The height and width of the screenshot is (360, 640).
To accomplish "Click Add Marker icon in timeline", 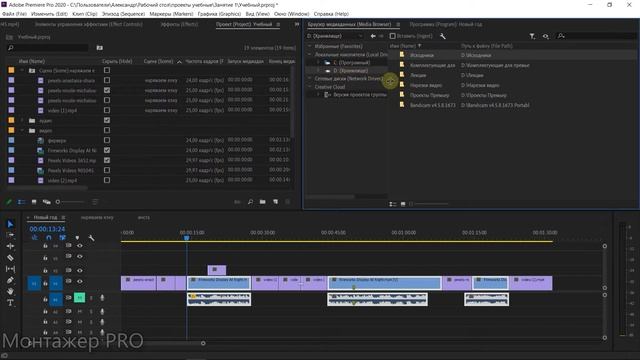I will click(x=77, y=238).
